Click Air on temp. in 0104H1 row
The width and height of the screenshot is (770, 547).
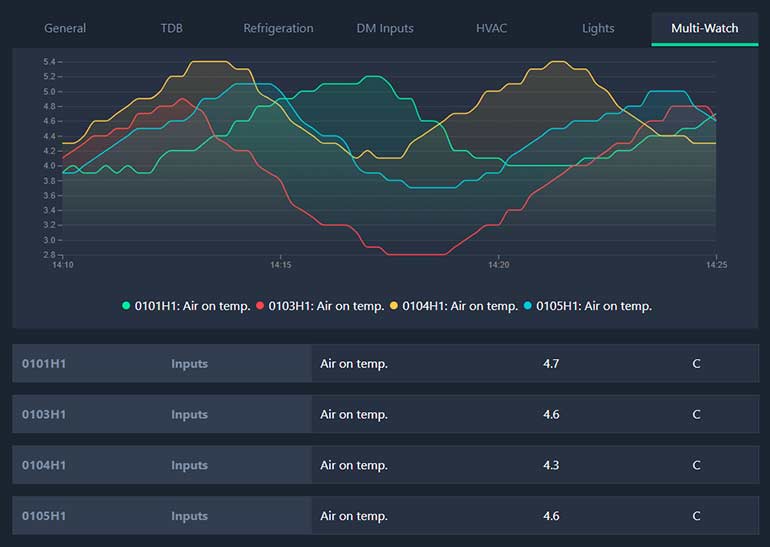[354, 466]
